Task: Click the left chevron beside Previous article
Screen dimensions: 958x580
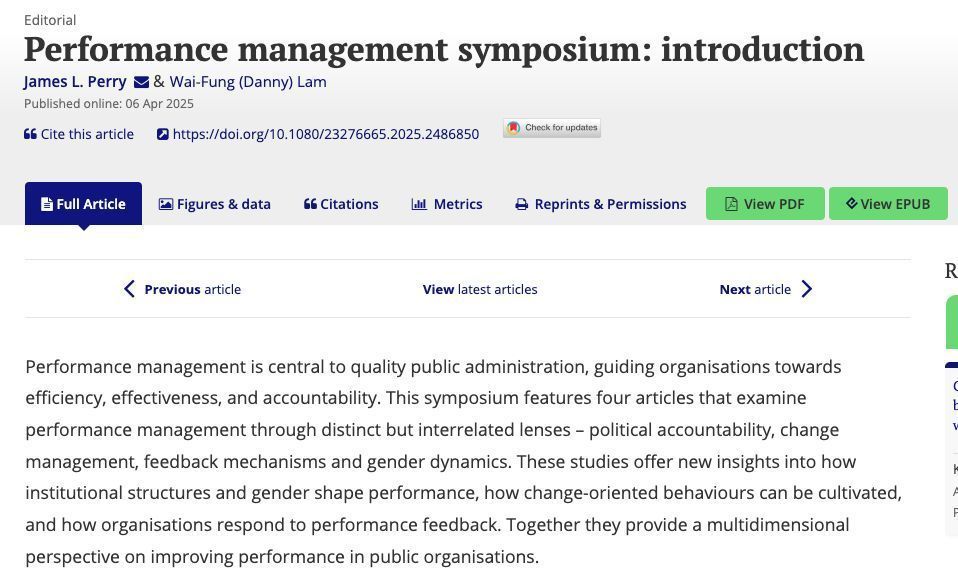Action: (x=129, y=288)
